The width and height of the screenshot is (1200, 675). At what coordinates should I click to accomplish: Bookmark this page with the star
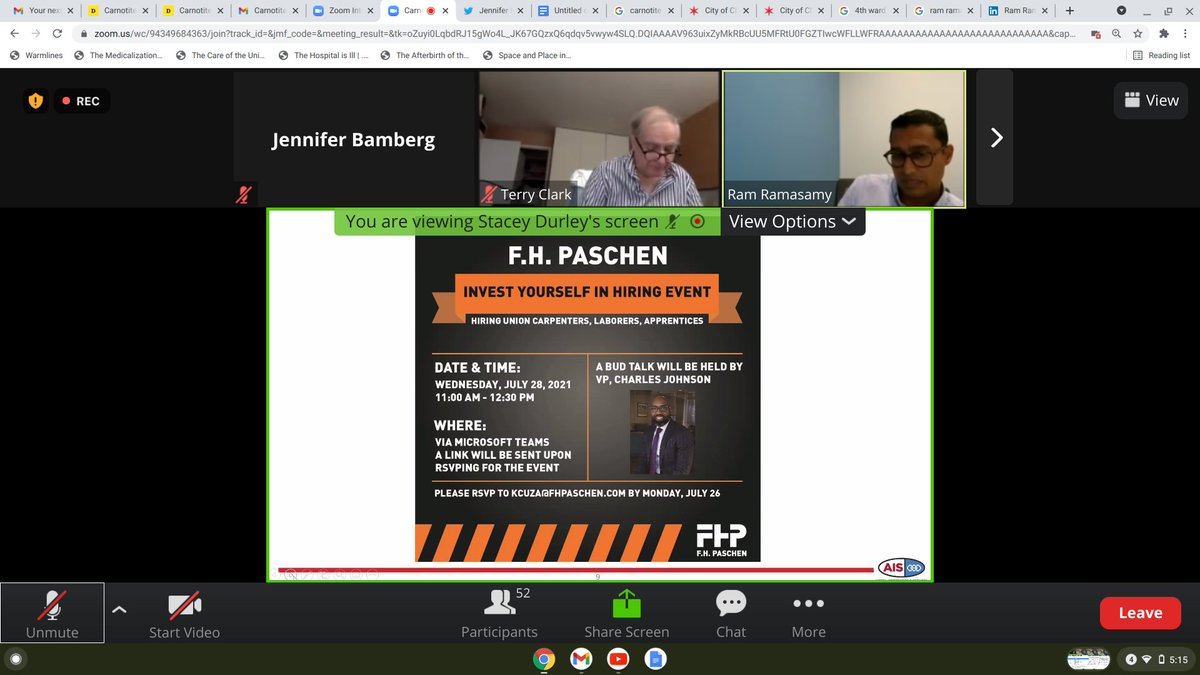(1136, 33)
